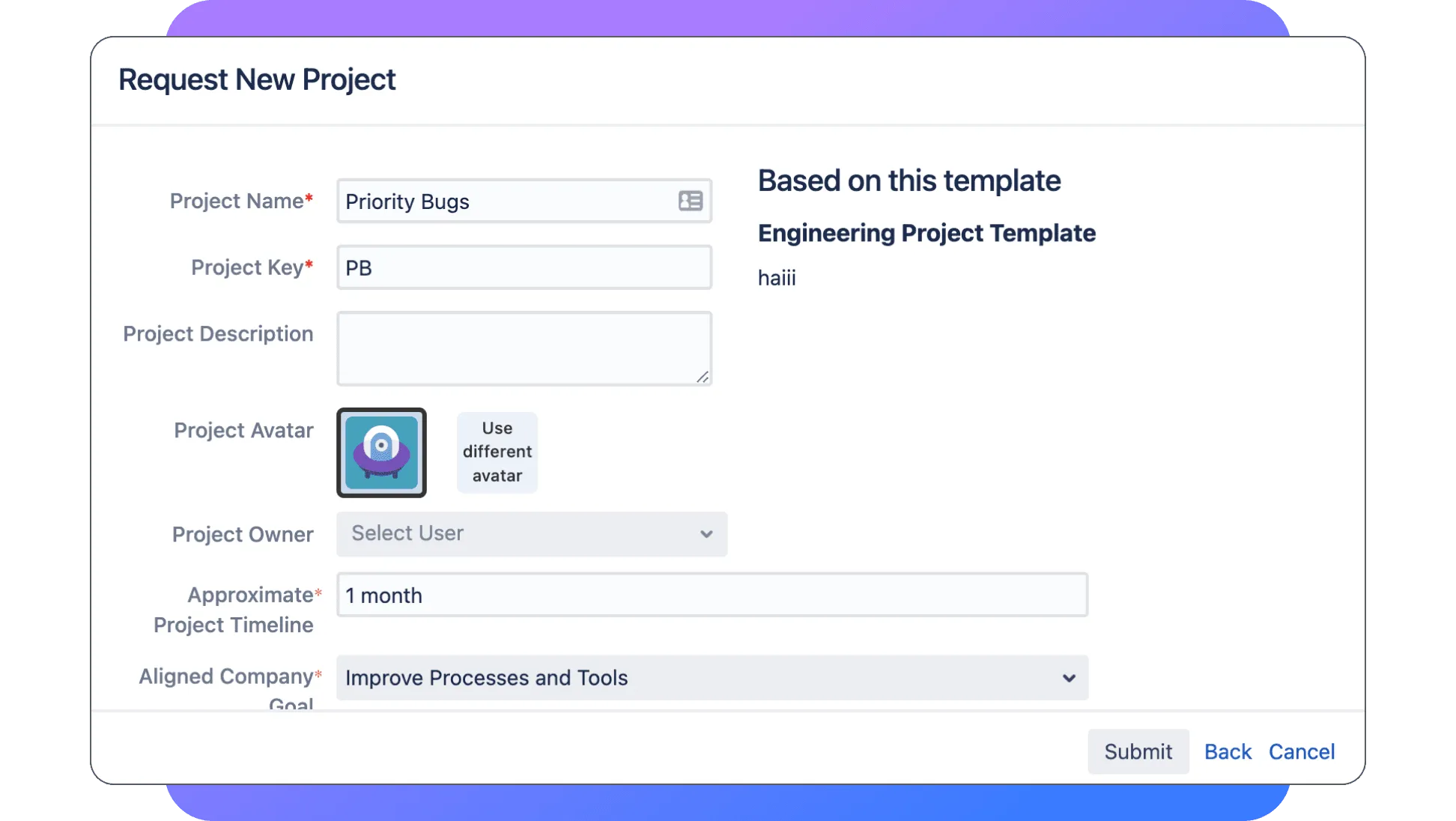Click into the Project Key field
Image resolution: width=1456 pixels, height=821 pixels.
coord(524,267)
